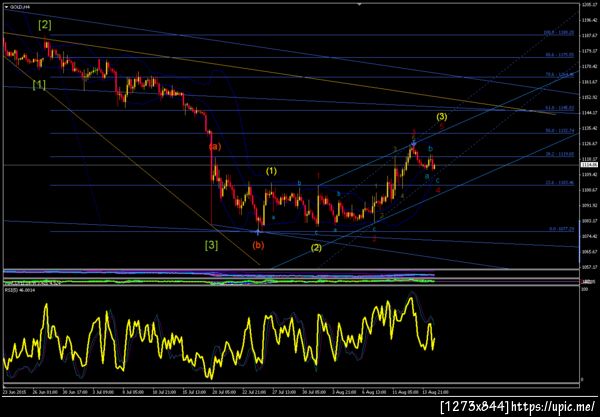Click the current price tag 1114.06
The width and height of the screenshot is (600, 417).
coord(590,165)
